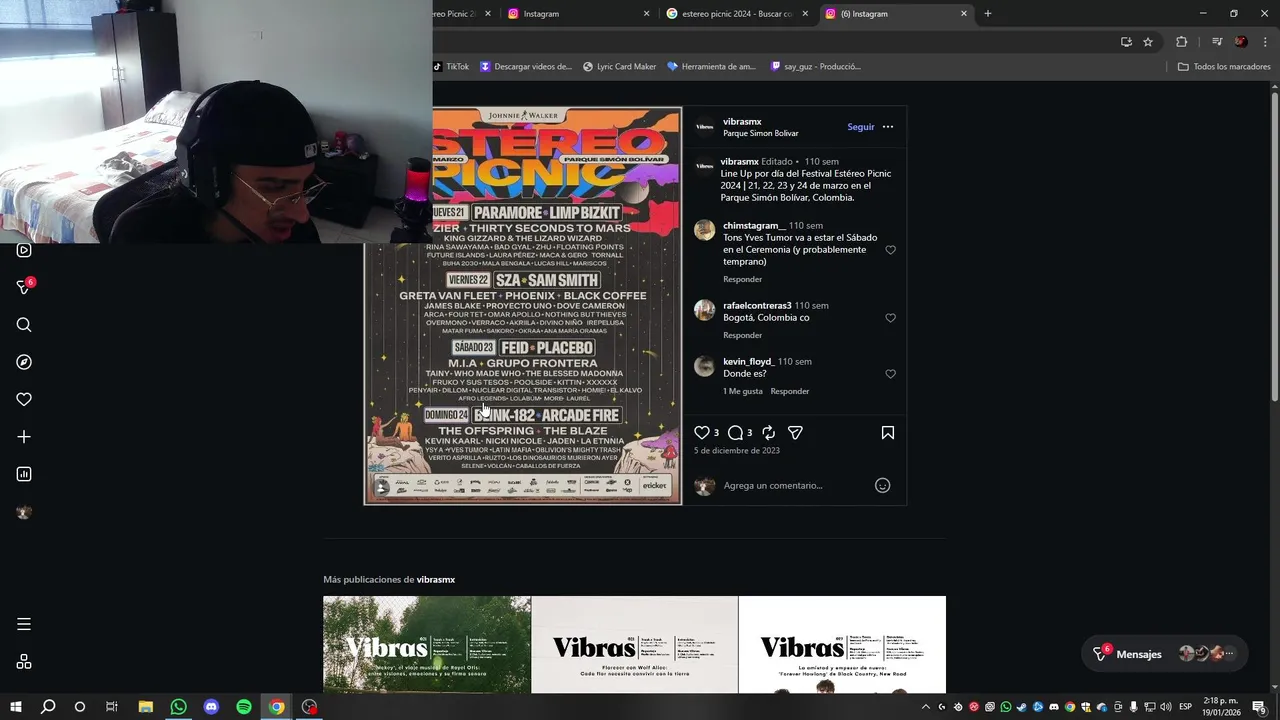View the '1 Me gusta' on kevin_floyd_ comment

743,391
